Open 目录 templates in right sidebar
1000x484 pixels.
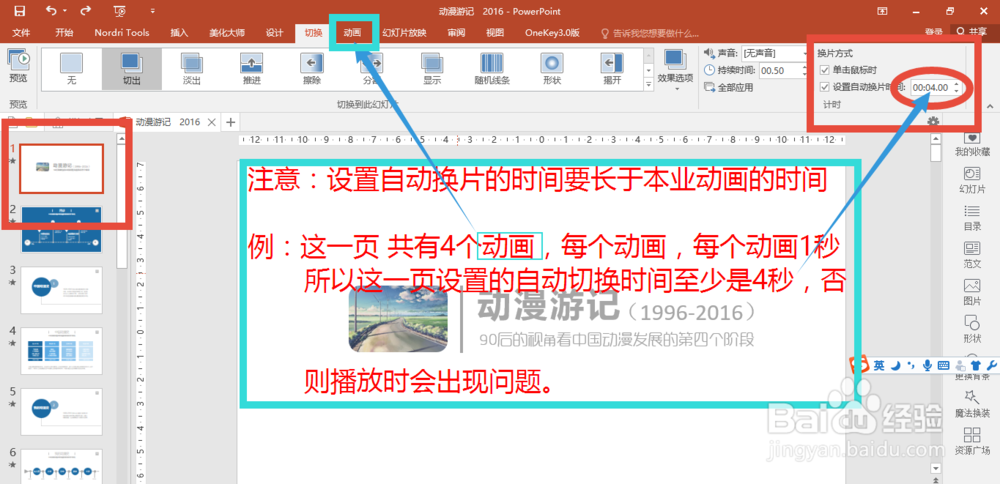pyautogui.click(x=972, y=217)
